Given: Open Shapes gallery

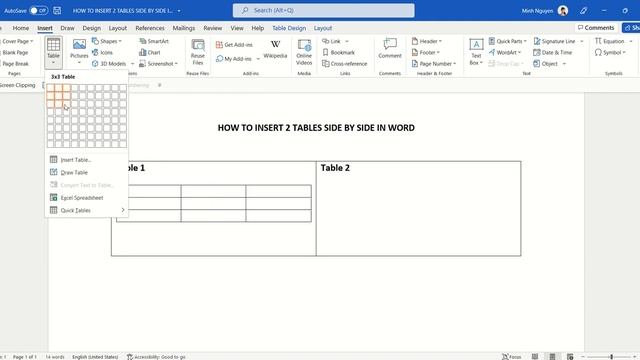Looking at the screenshot, I should coord(107,41).
